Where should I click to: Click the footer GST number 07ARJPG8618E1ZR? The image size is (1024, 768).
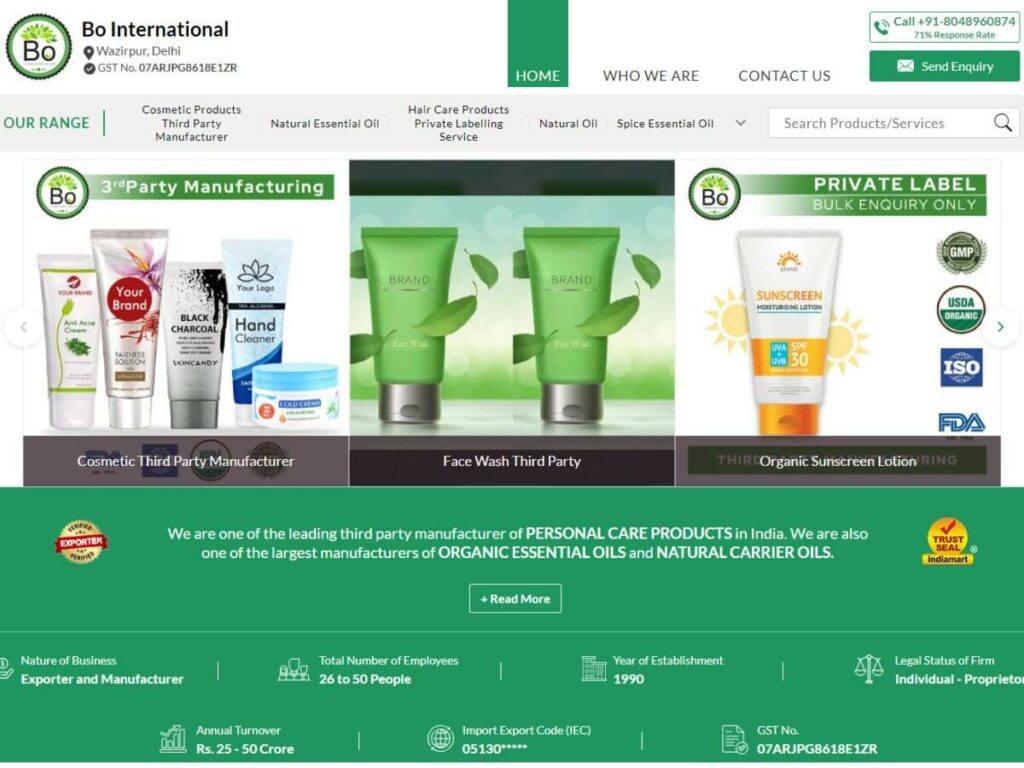817,749
